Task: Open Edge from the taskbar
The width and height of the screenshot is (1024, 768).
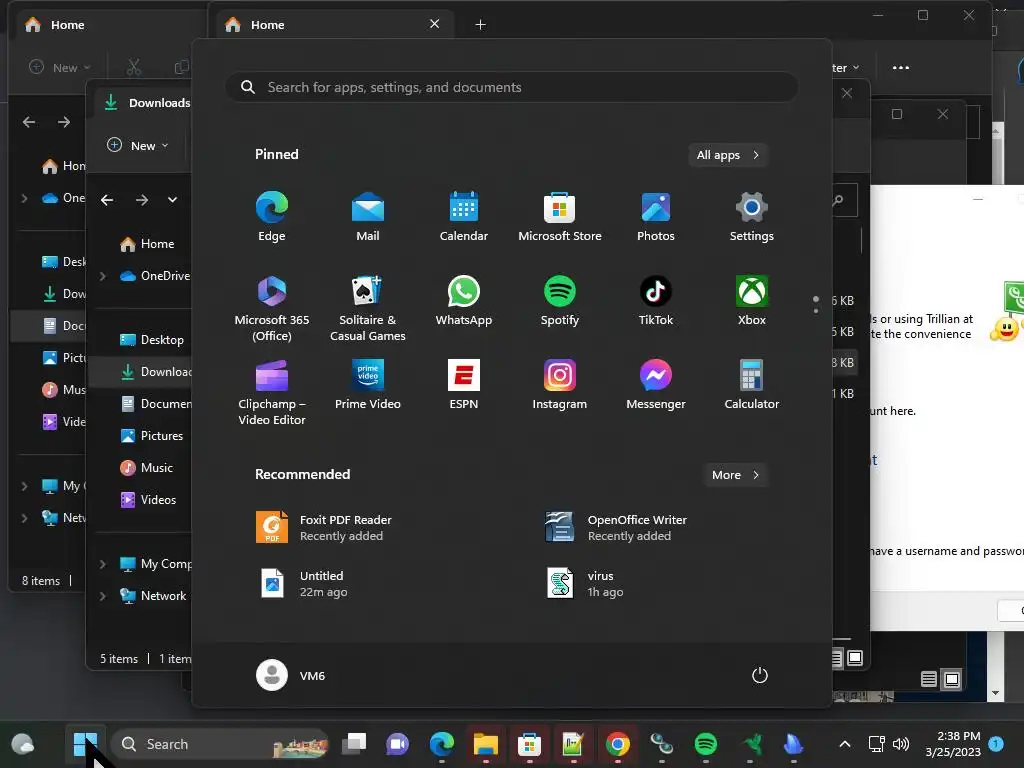Action: coord(441,744)
